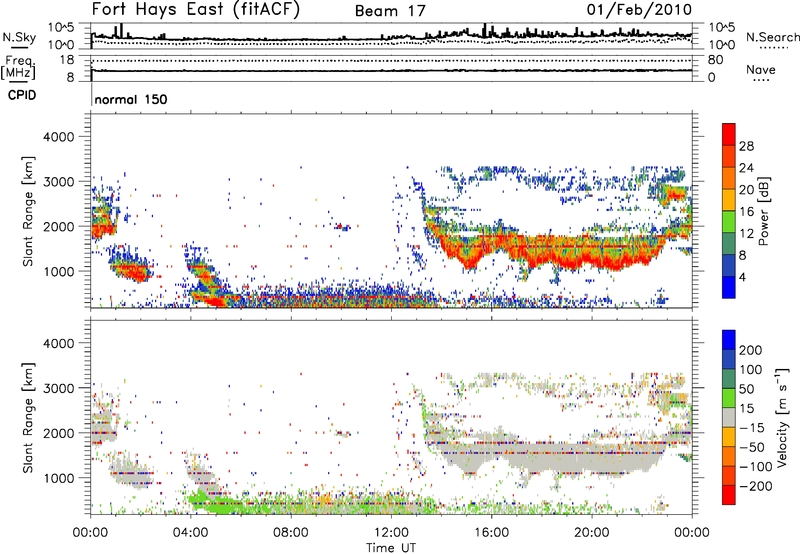Image resolution: width=800 pixels, height=554 pixels.
Task: Click 'Slant Range [km]' label of Power panel
Action: click(x=28, y=211)
